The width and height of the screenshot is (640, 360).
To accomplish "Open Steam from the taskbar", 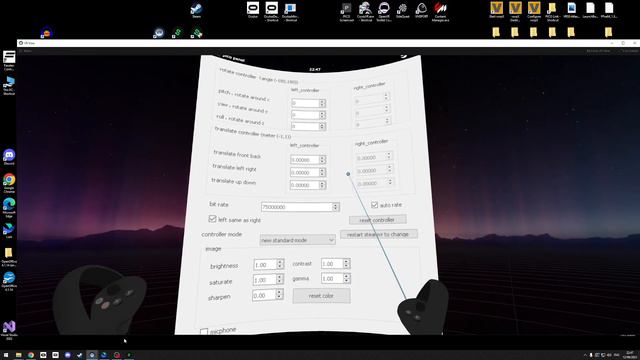I will pyautogui.click(x=80, y=355).
